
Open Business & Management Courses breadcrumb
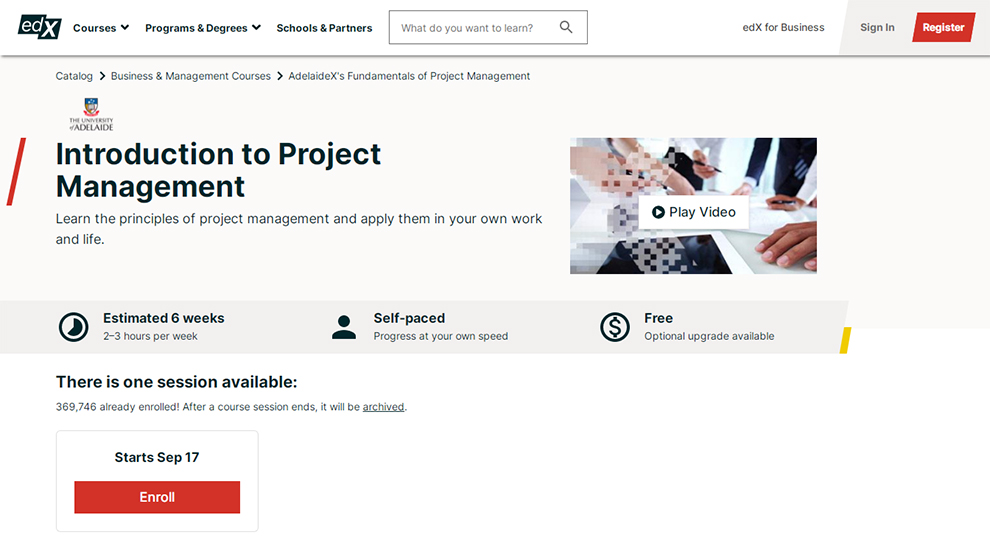click(191, 76)
